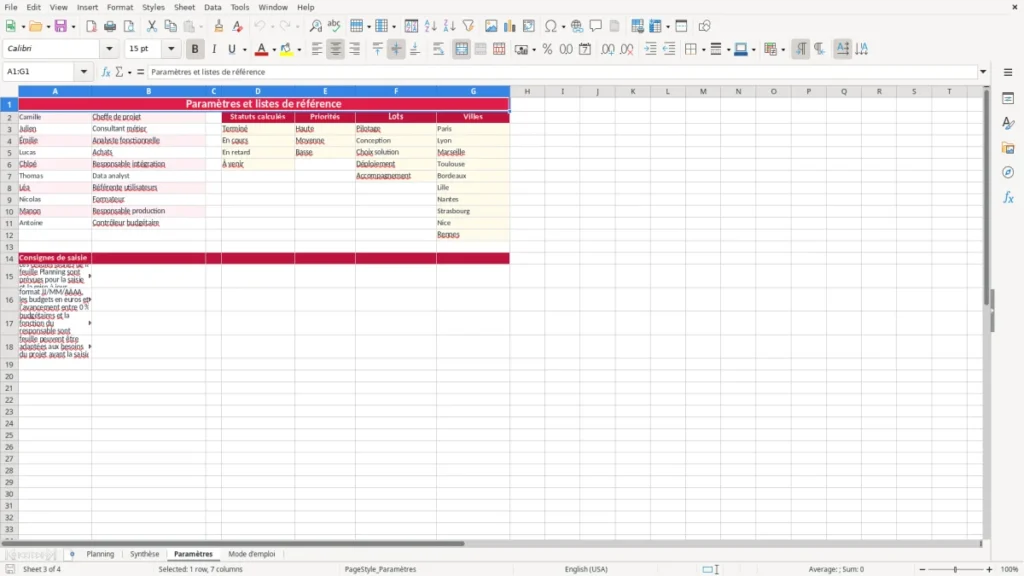
Task: Format as Percent icon
Action: click(547, 49)
